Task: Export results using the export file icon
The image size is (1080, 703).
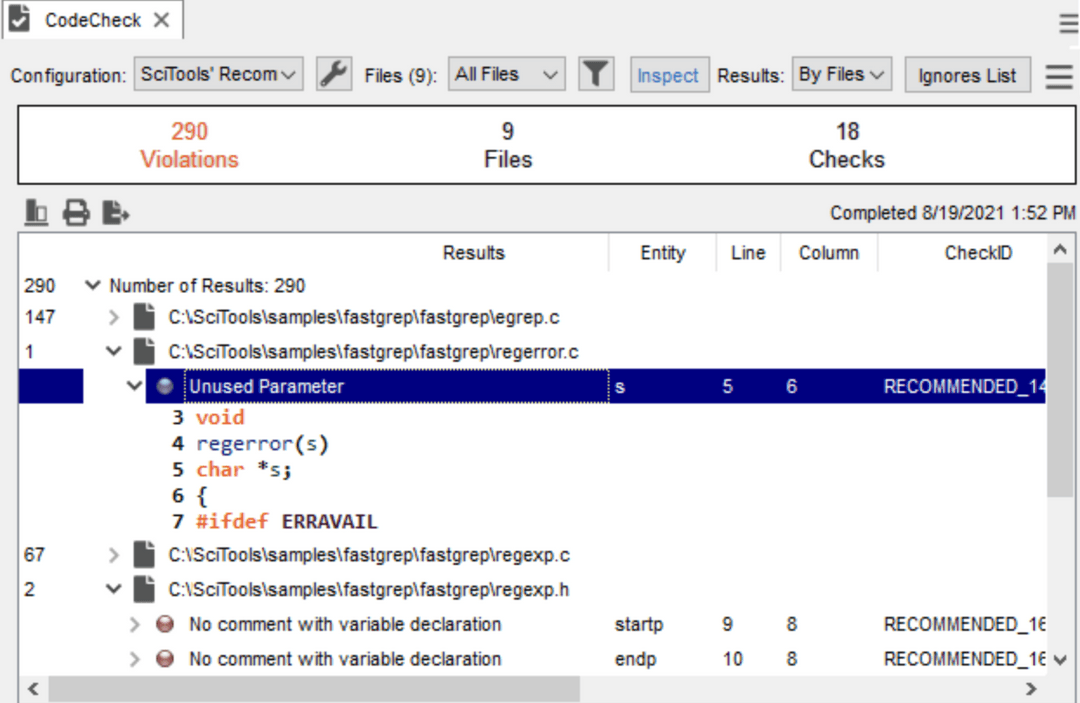Action: (x=115, y=213)
